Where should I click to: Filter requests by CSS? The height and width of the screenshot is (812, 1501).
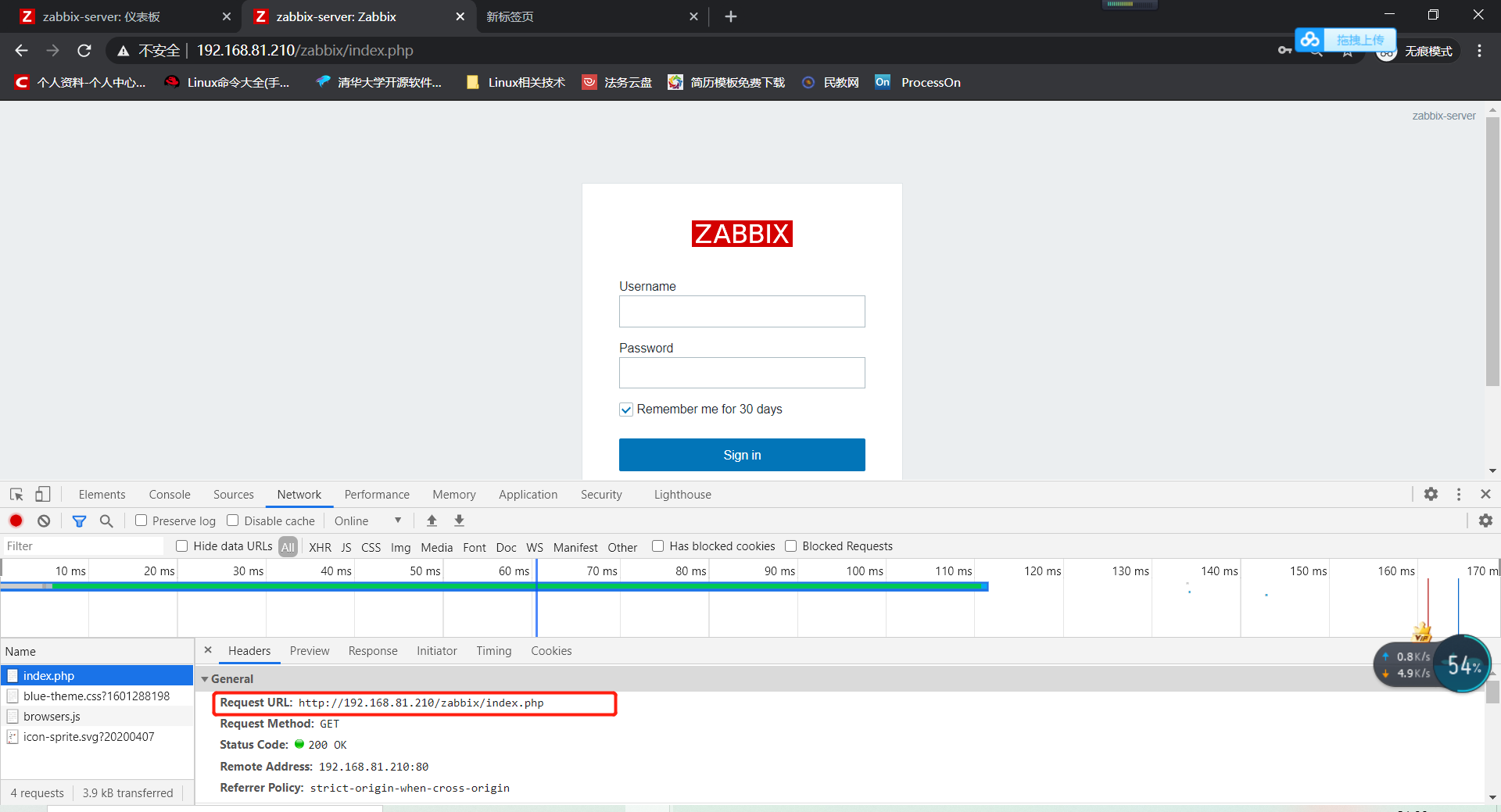[371, 547]
